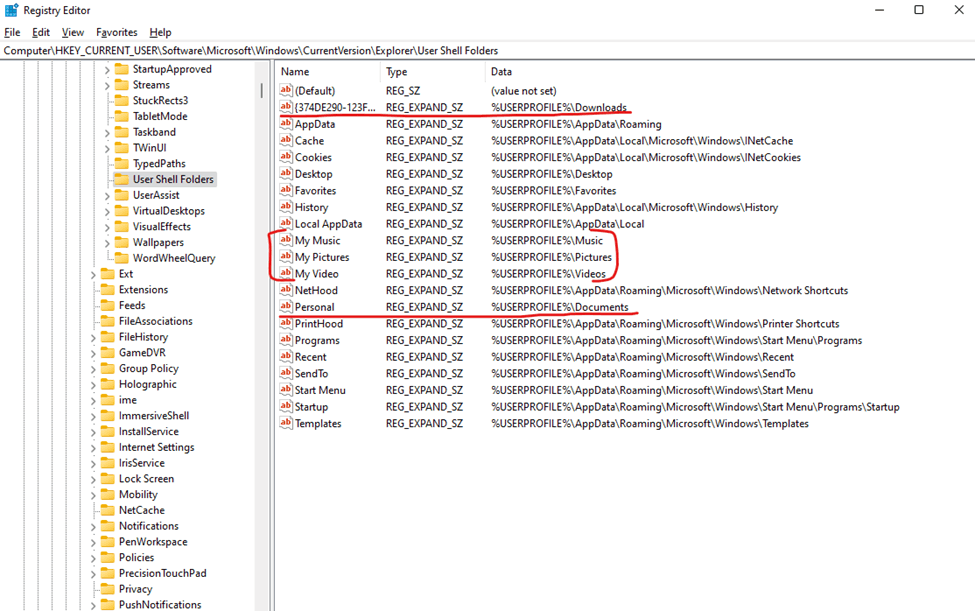The width and height of the screenshot is (975, 611).
Task: Expand the StartupApproved key
Action: 107,70
